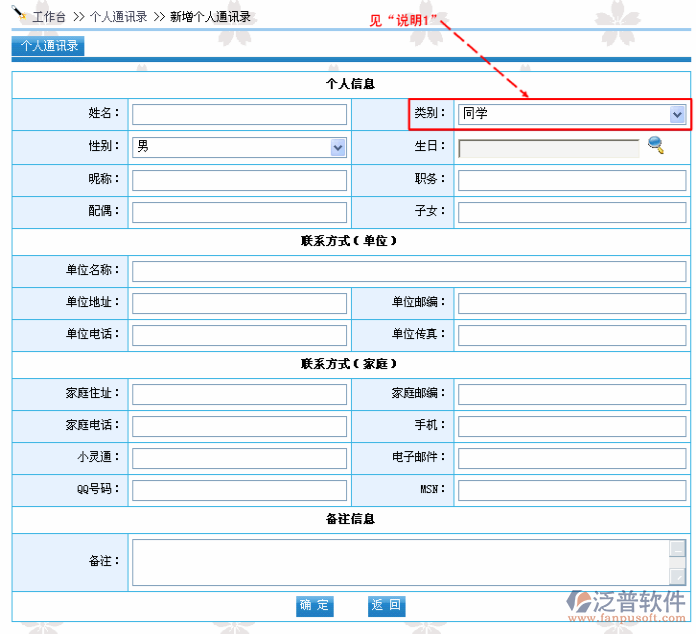Focus the 小灵通 input field

pyautogui.click(x=239, y=458)
